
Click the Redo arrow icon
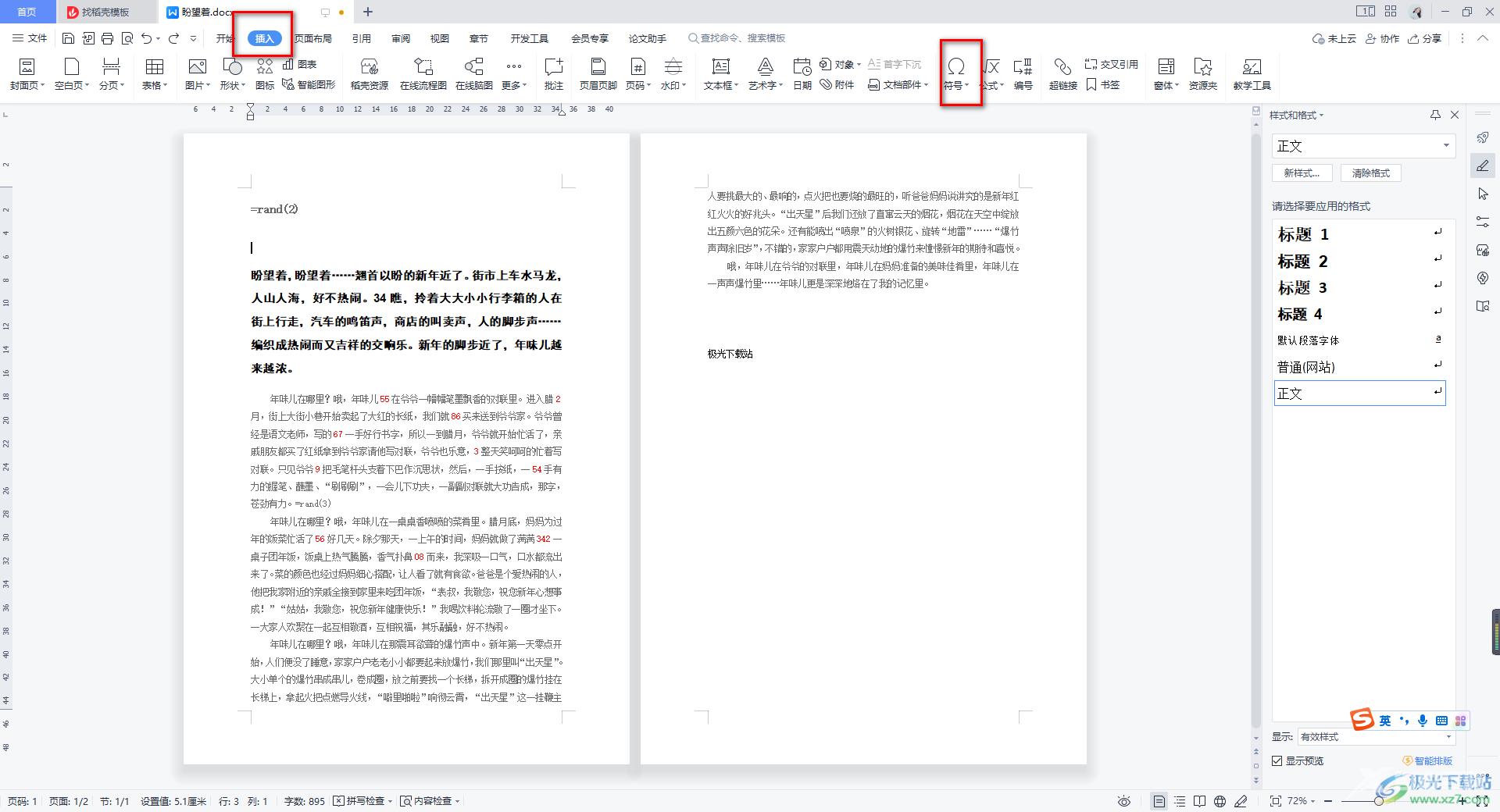pyautogui.click(x=173, y=38)
